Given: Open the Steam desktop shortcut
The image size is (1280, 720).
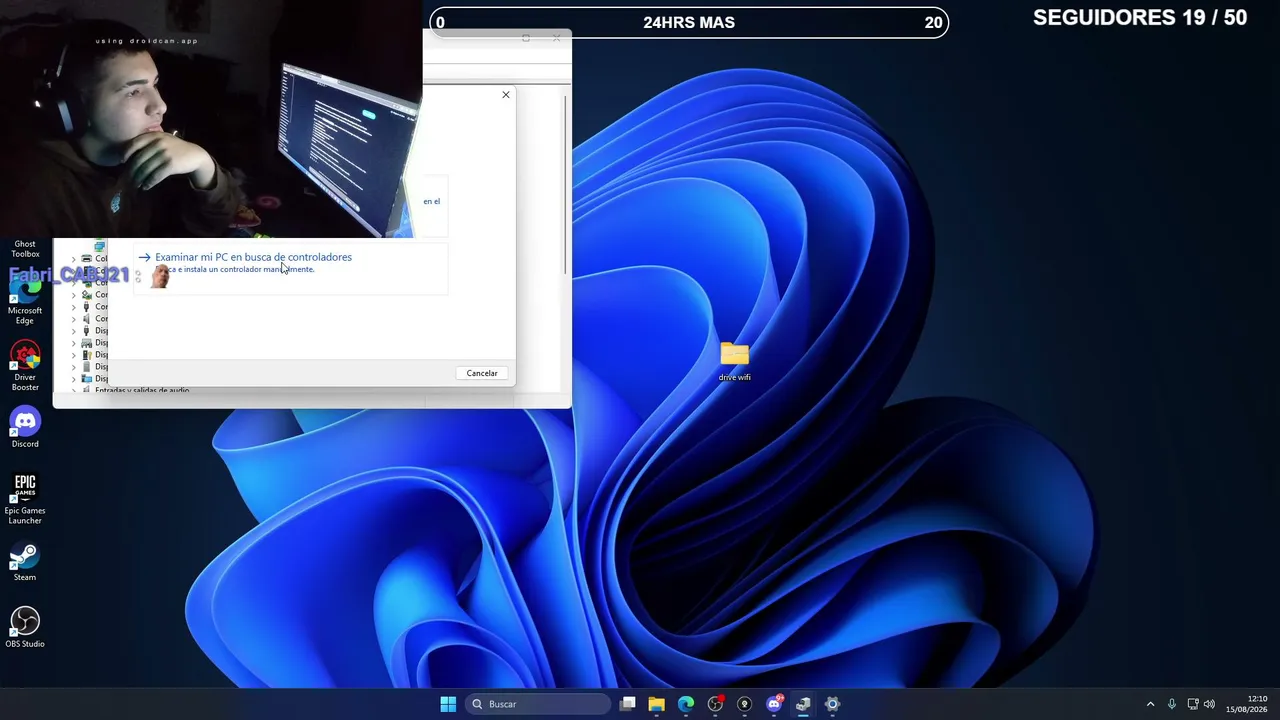Looking at the screenshot, I should pos(25,562).
